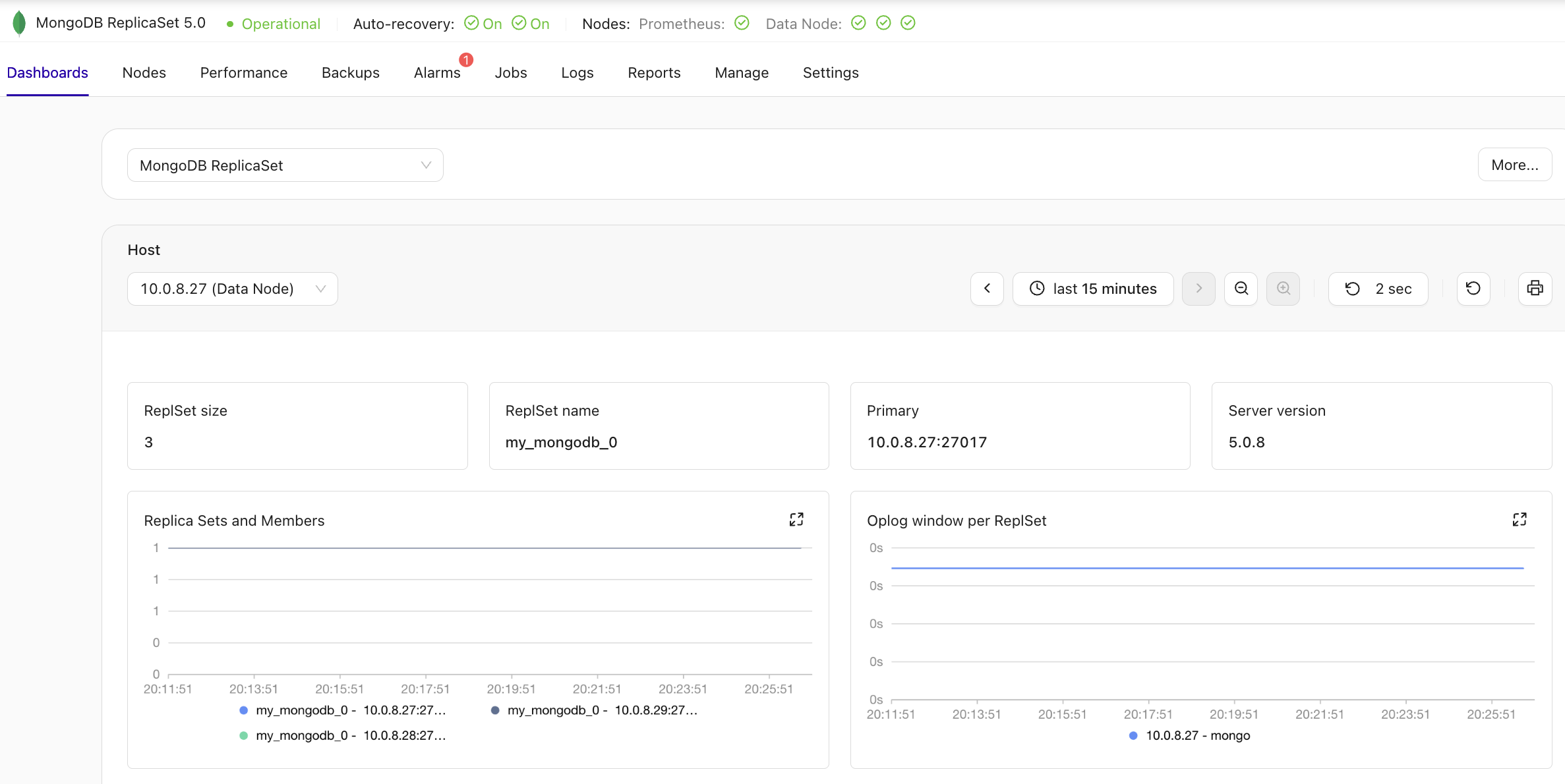Click the Oplog window per ReplSet title
Image resolution: width=1565 pixels, height=784 pixels.
coord(957,520)
